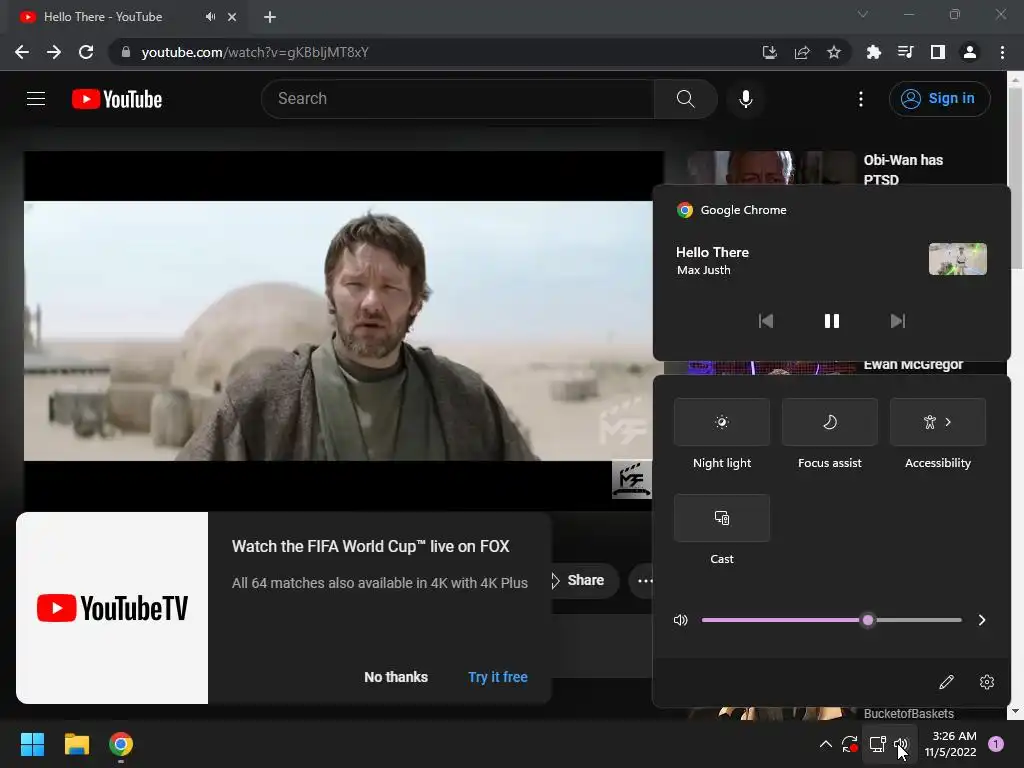This screenshot has height=768, width=1024.
Task: Go back with the browser back arrow
Action: (22, 52)
